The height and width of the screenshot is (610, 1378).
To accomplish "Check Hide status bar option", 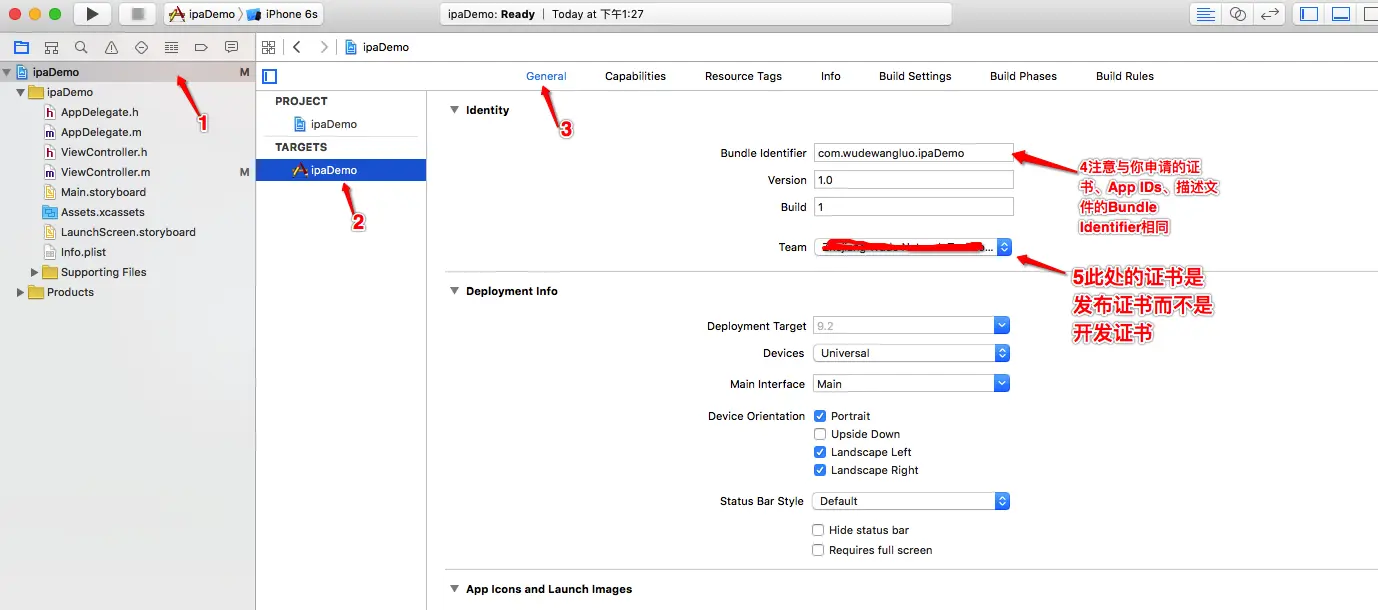I will tap(818, 530).
